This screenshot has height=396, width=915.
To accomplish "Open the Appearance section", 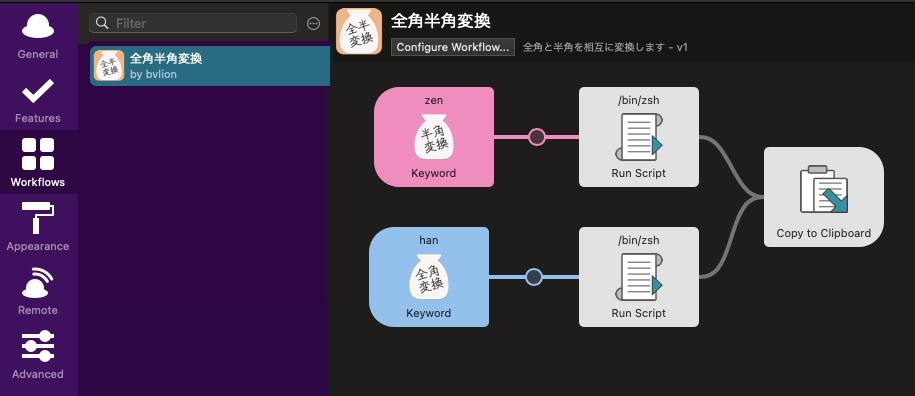I will [38, 226].
